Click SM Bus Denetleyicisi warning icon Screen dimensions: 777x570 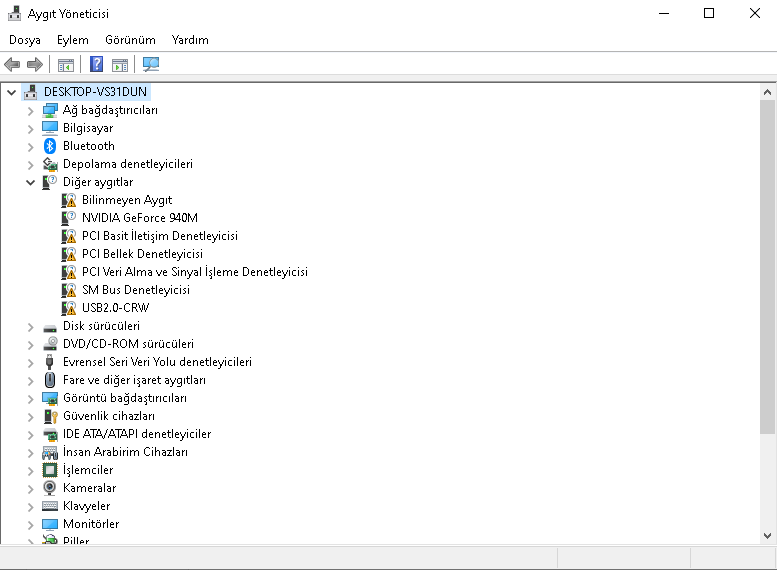69,290
